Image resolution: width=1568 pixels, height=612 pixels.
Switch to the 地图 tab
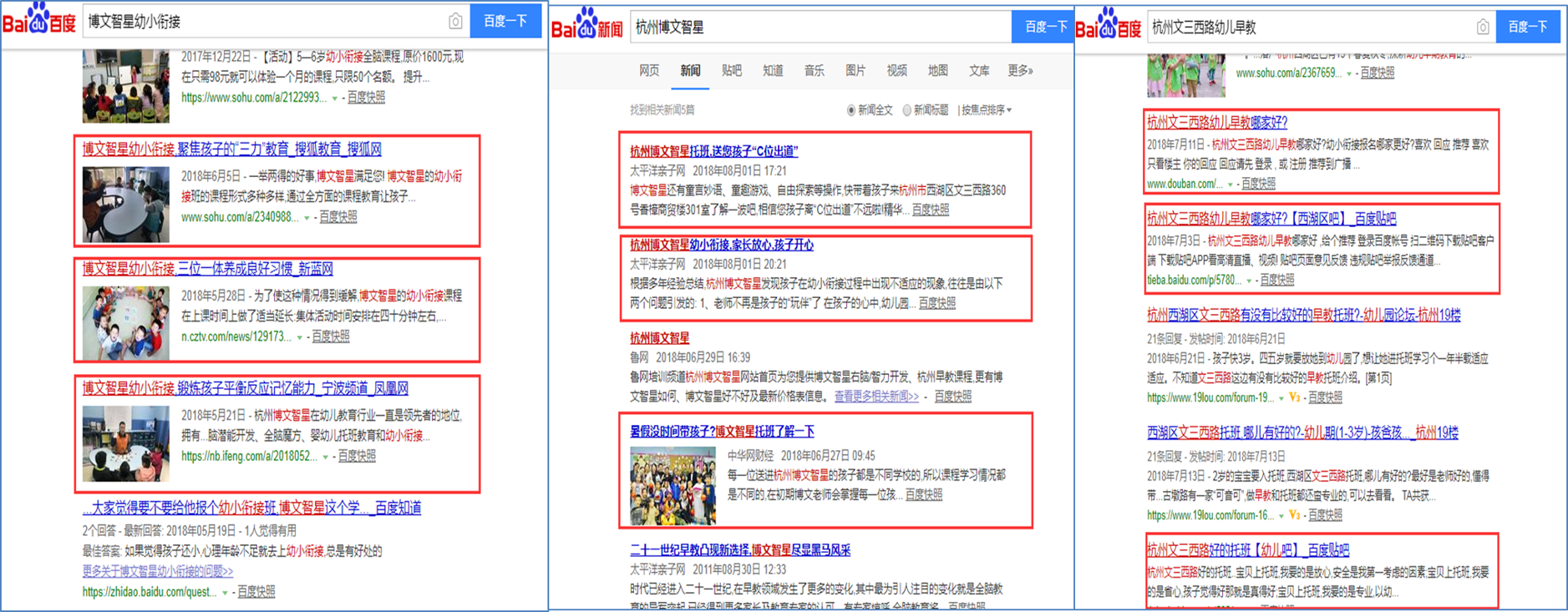[x=938, y=71]
